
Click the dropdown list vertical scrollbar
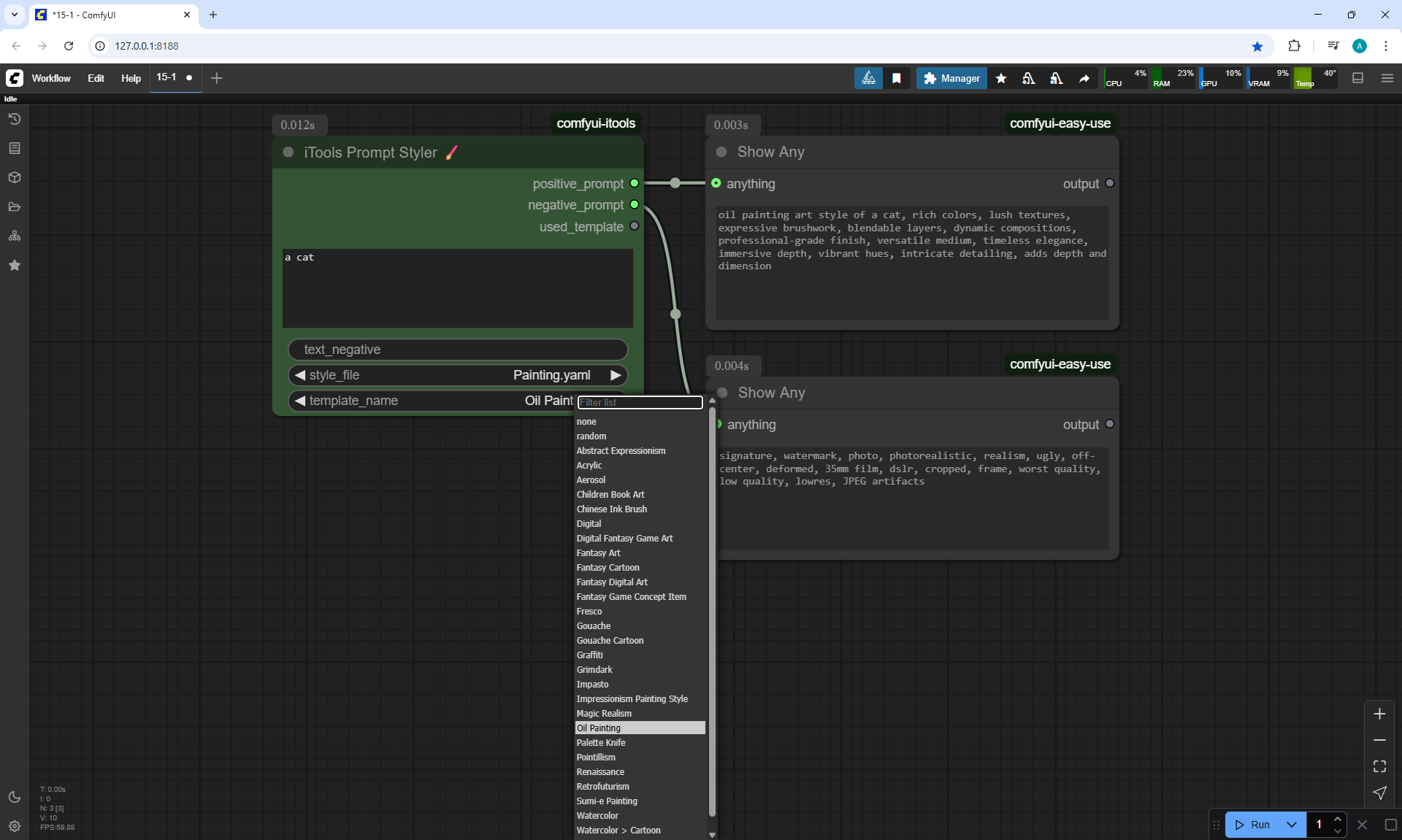coord(712,613)
